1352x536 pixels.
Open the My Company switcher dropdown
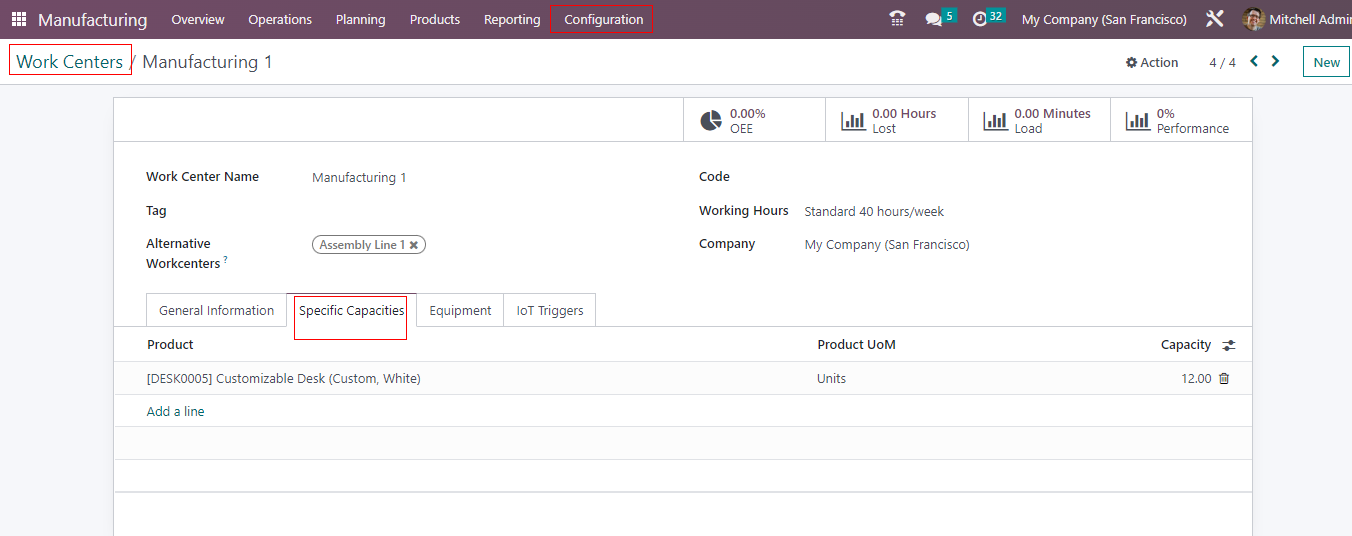[1104, 19]
